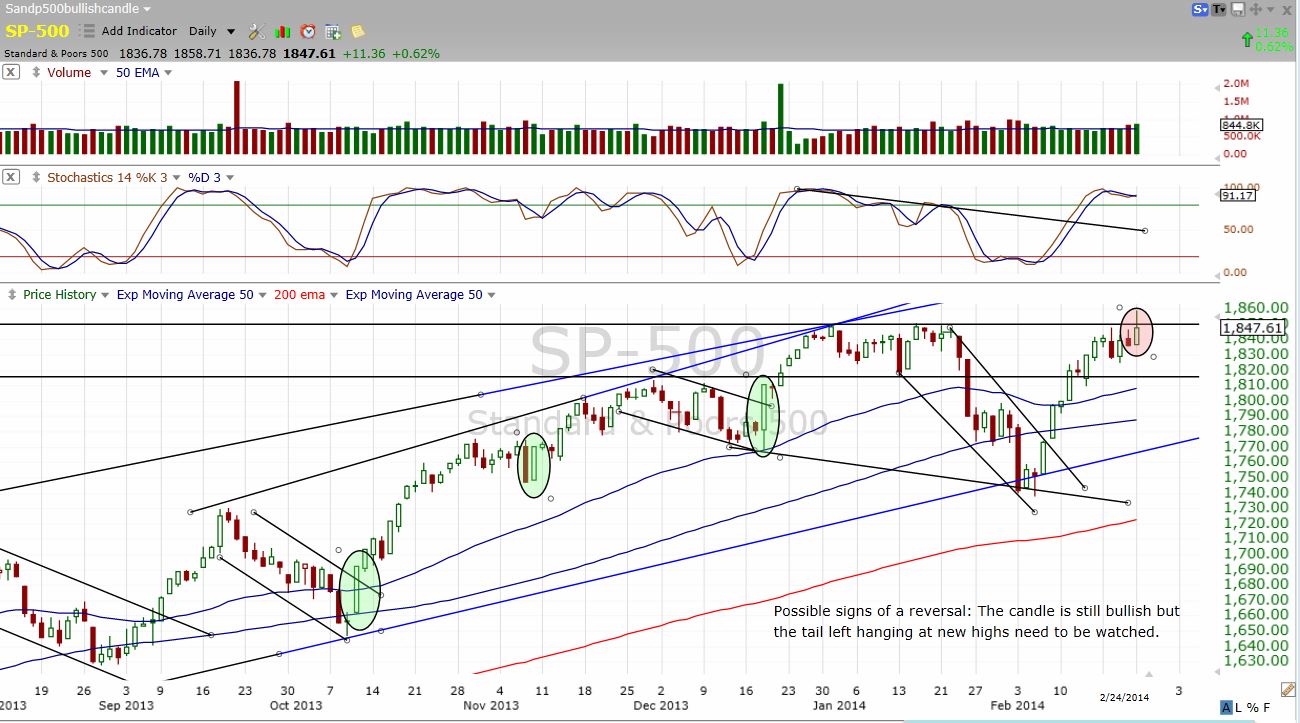
Task: Select the chart annotation about reversal signs
Action: tap(976, 621)
